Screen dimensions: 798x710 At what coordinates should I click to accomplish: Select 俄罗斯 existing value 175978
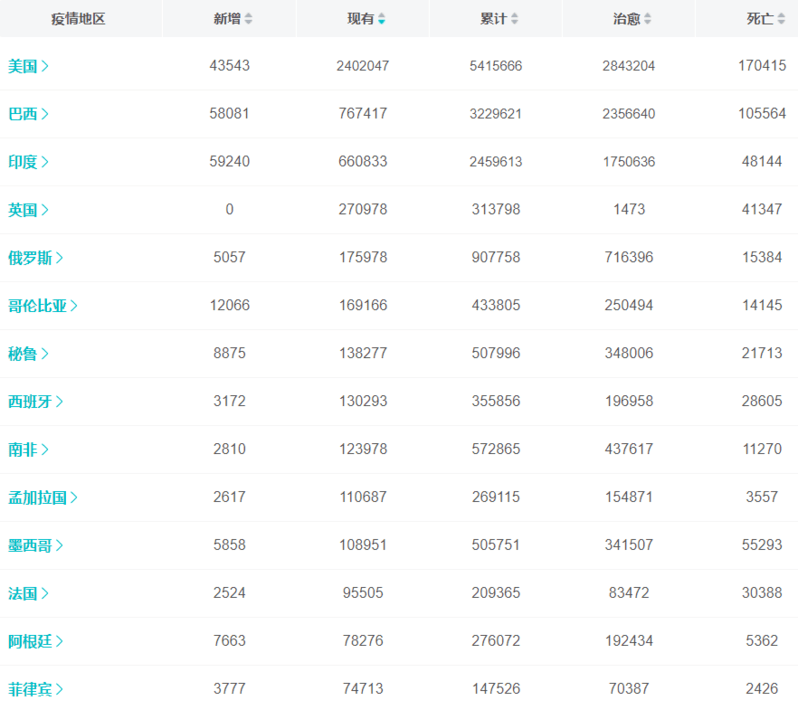[x=363, y=257]
